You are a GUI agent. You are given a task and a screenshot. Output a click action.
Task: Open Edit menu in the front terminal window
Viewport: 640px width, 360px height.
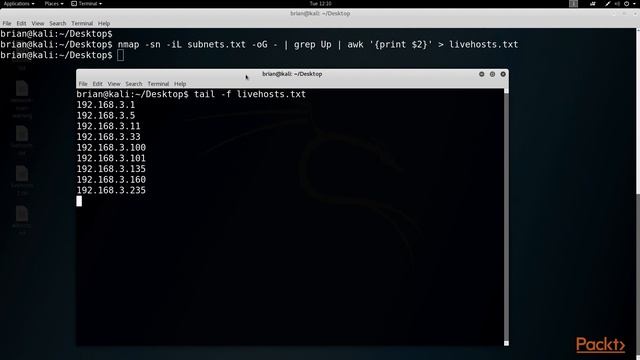point(97,84)
